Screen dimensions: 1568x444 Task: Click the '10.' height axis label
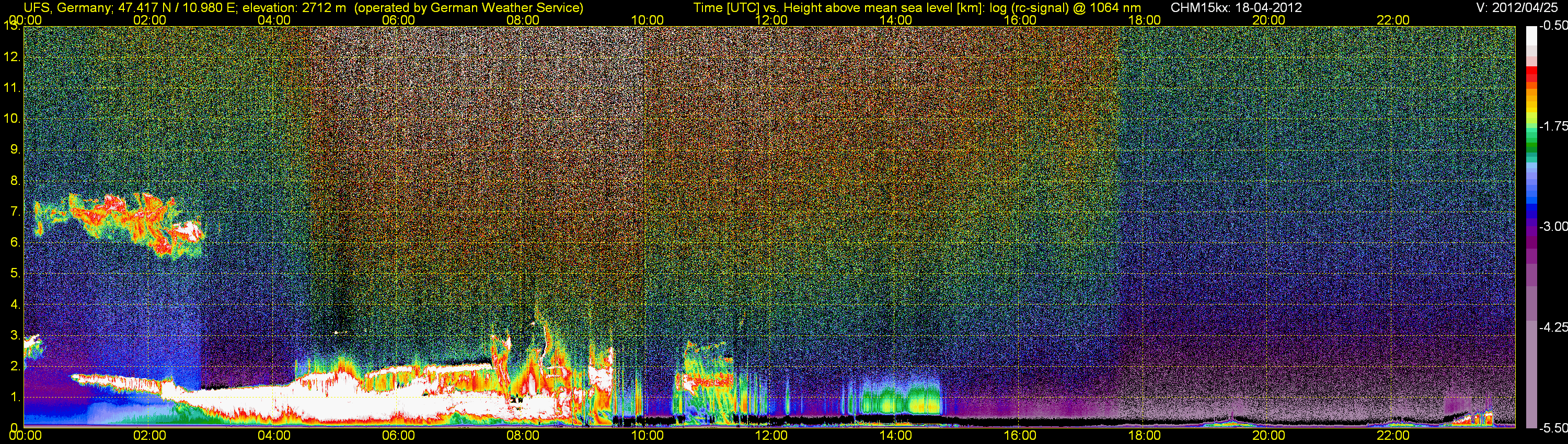12,119
